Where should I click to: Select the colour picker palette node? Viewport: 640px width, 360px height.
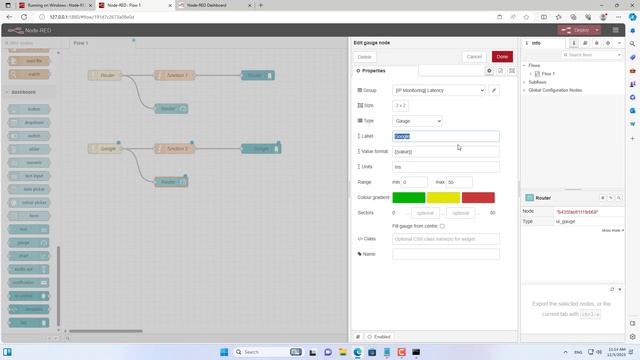29,202
